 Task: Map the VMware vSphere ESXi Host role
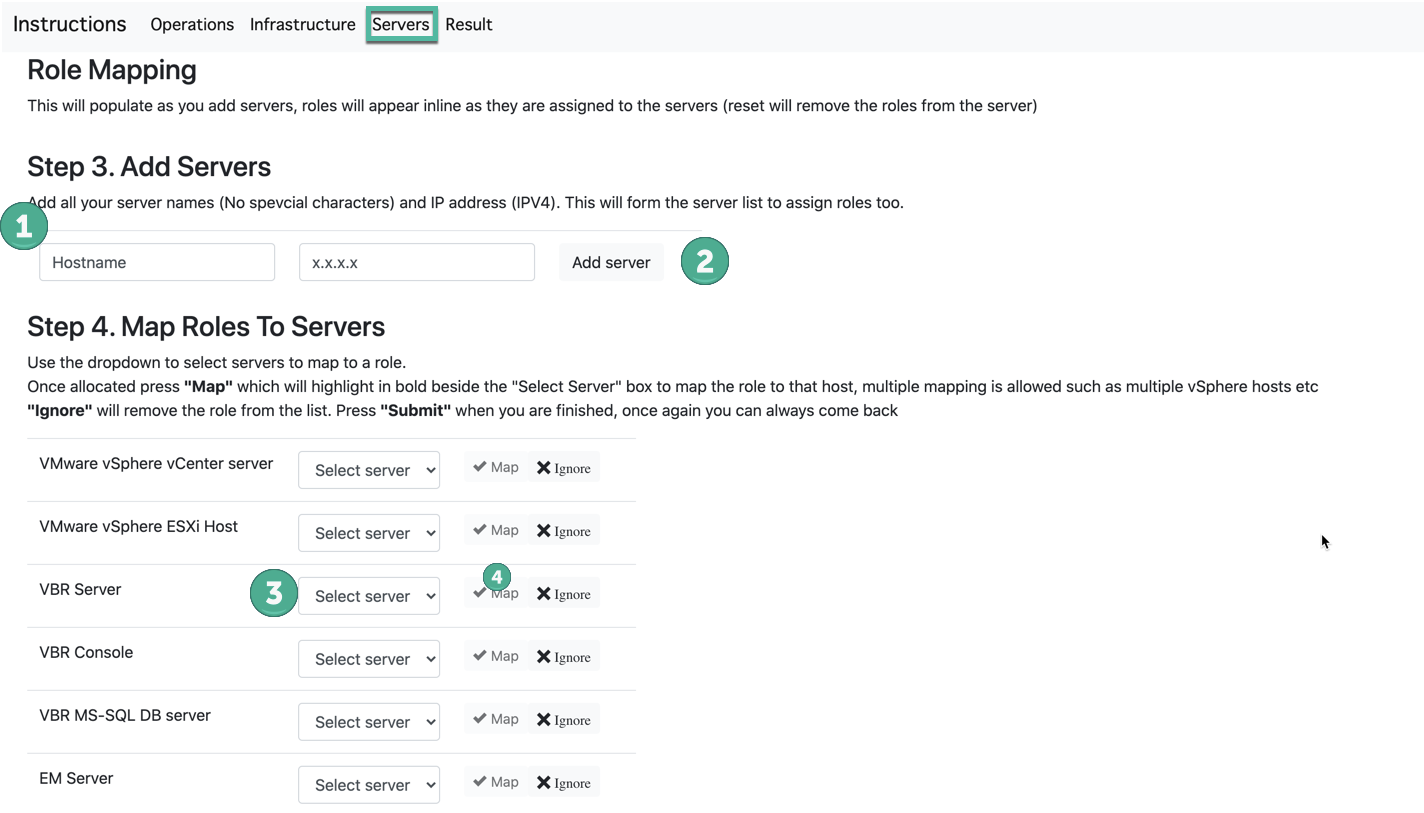pos(496,530)
